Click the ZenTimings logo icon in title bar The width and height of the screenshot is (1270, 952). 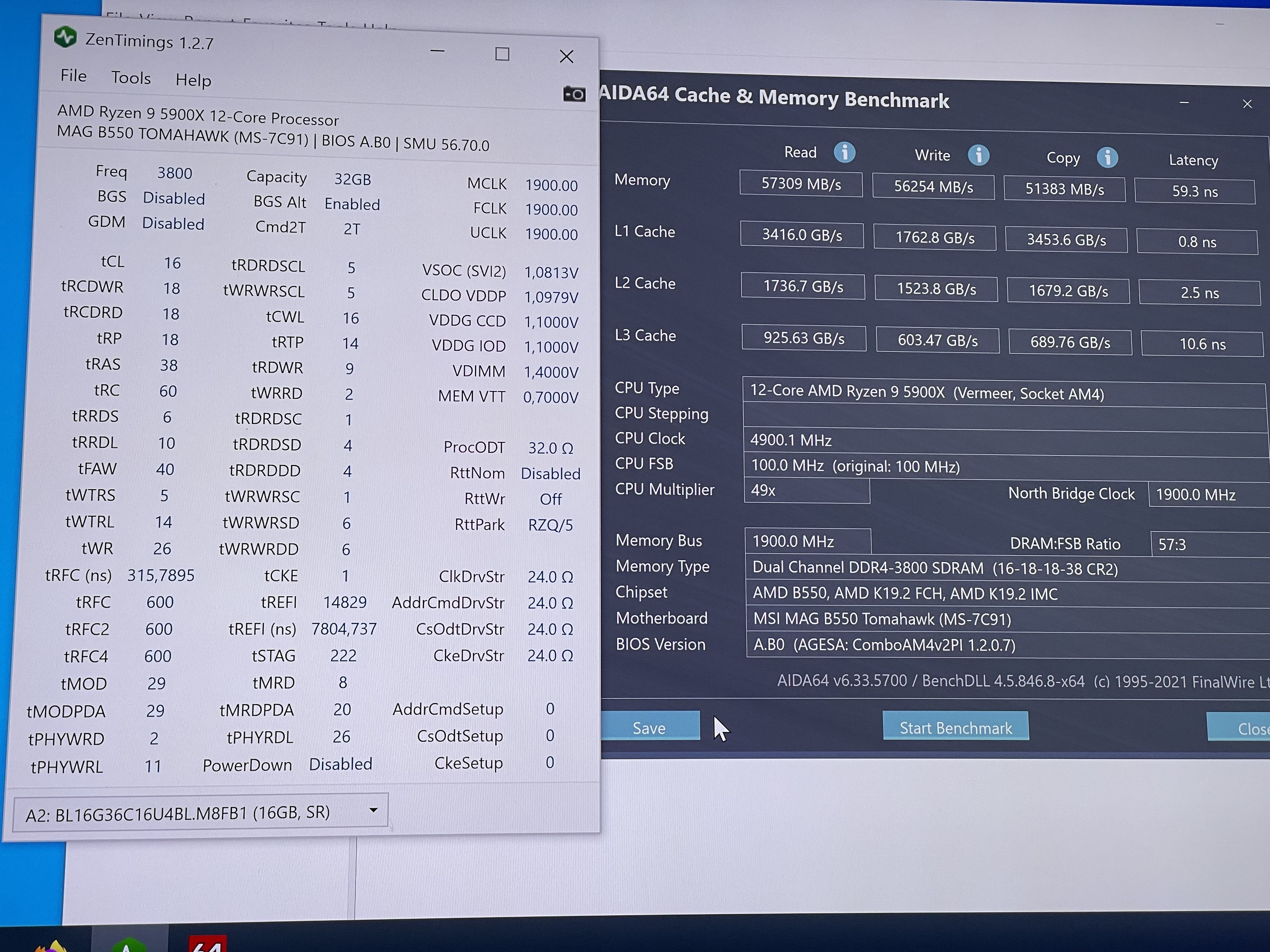65,37
